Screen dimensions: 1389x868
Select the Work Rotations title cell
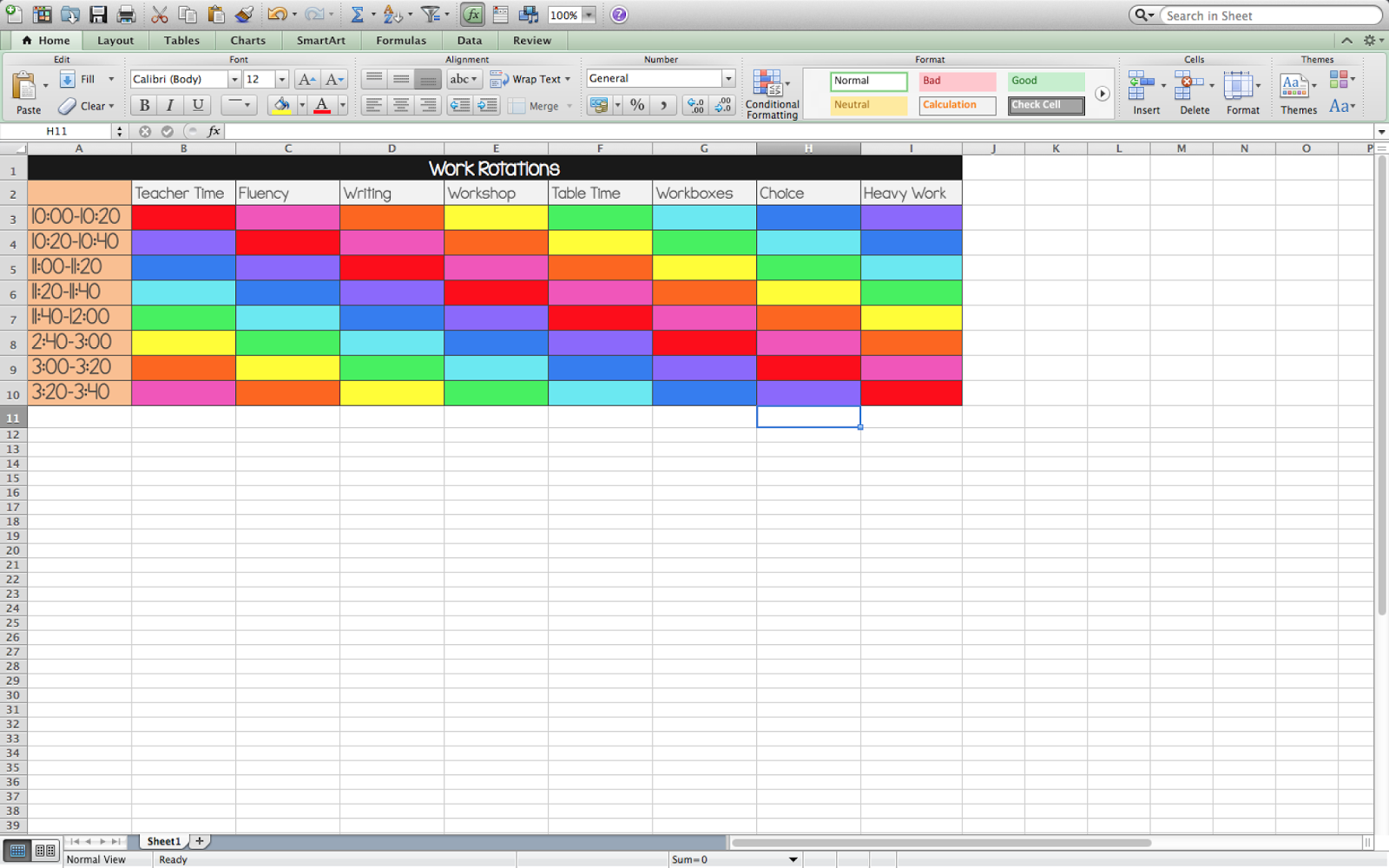click(x=495, y=168)
